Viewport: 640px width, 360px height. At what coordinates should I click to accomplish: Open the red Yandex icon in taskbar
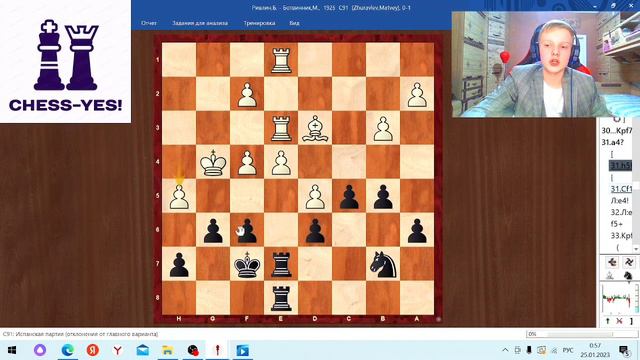(x=93, y=350)
